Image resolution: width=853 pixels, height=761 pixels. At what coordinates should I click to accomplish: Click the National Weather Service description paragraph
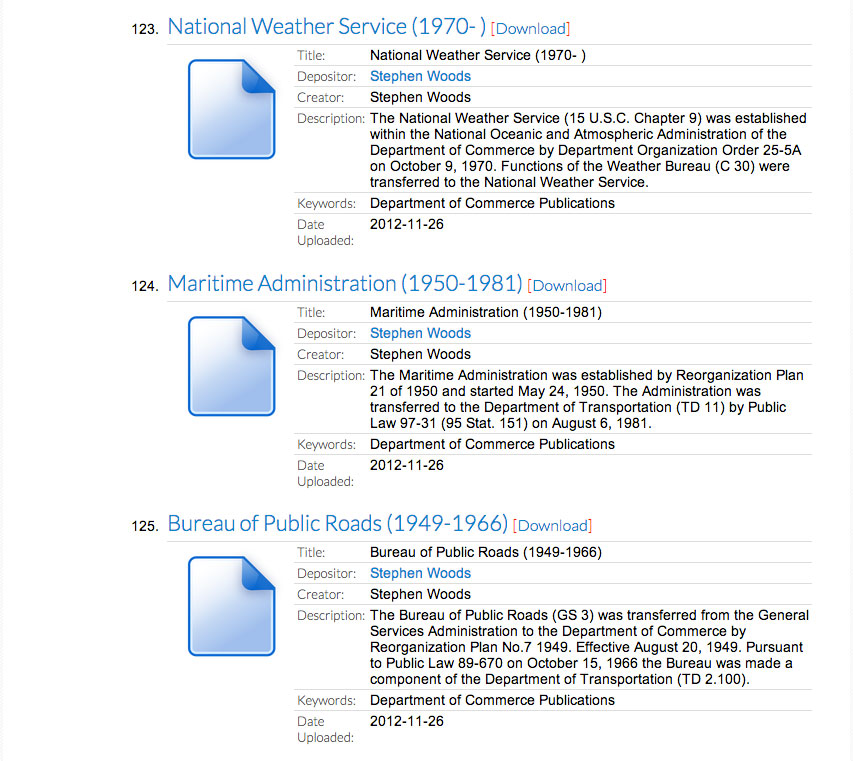[588, 150]
